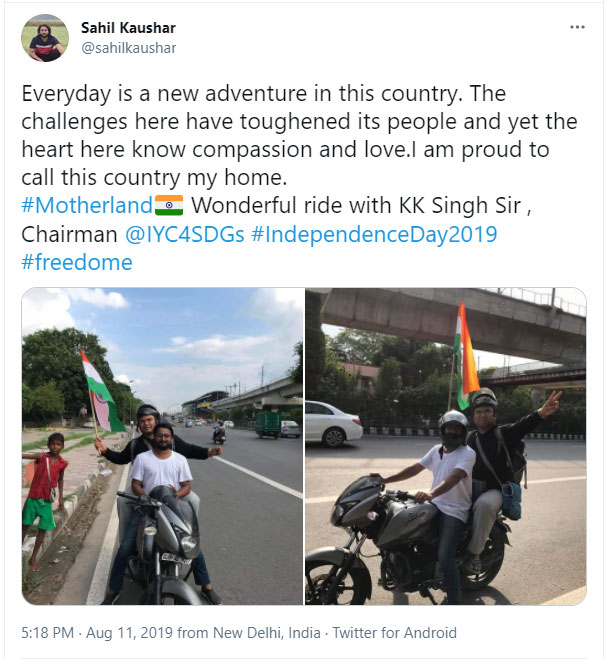606x659 pixels.
Task: Open the @sahilkaushar handle link
Action: [x=128, y=48]
